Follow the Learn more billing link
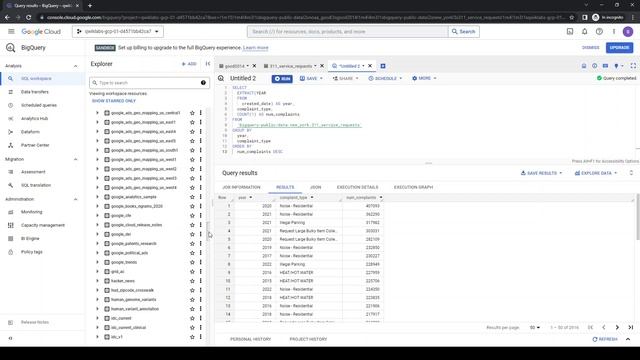This screenshot has height=360, width=640. (x=256, y=48)
